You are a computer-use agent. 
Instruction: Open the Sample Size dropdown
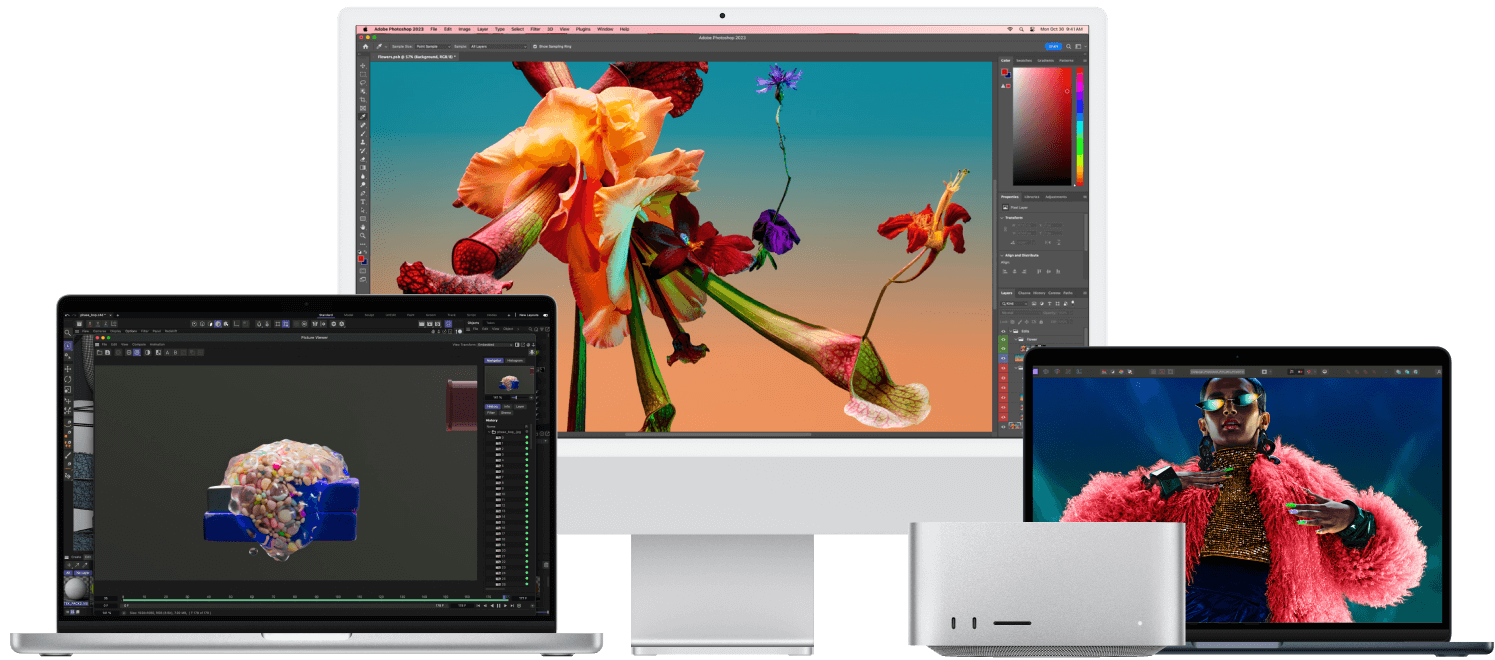point(432,46)
